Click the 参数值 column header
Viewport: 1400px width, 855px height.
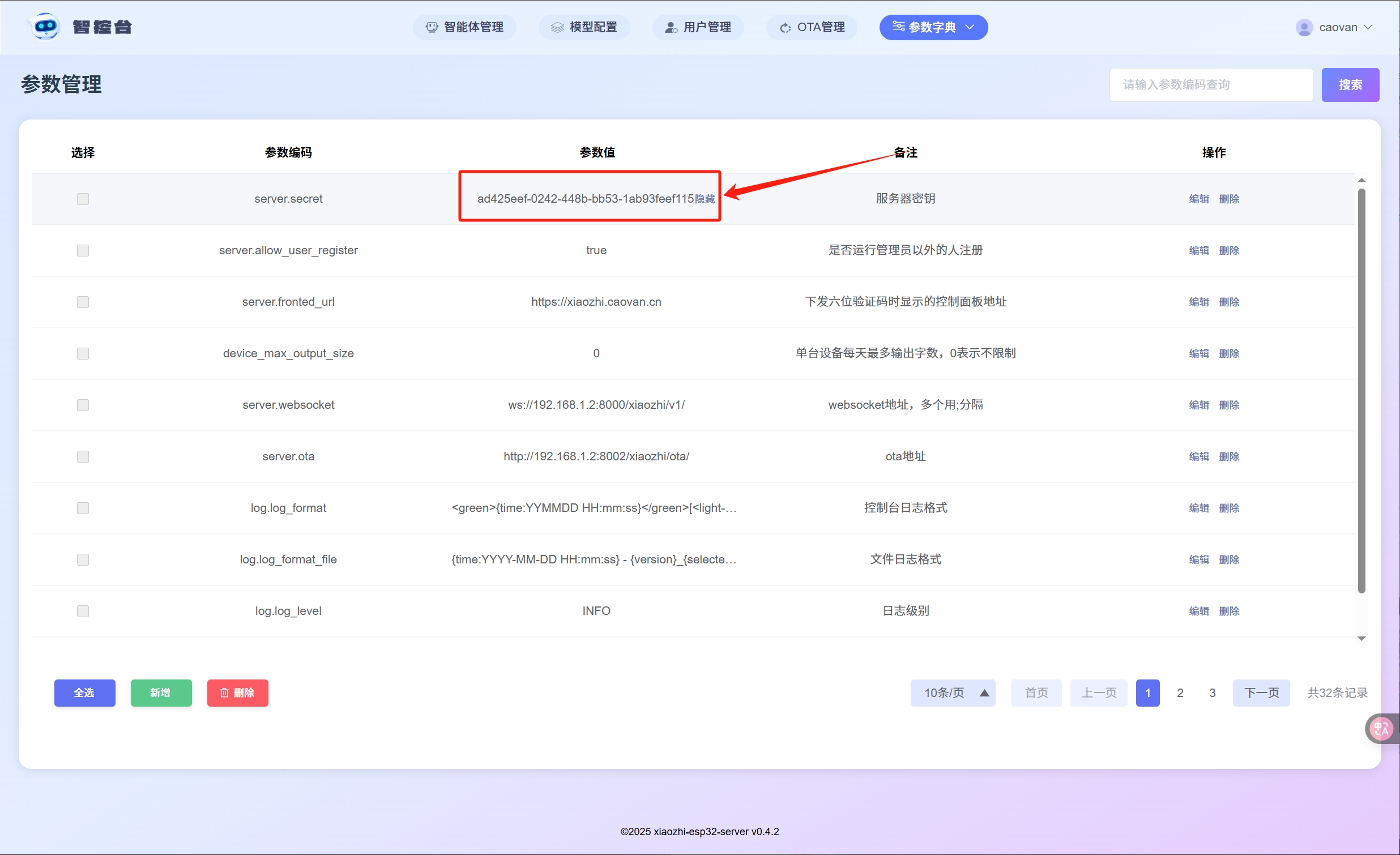[597, 152]
